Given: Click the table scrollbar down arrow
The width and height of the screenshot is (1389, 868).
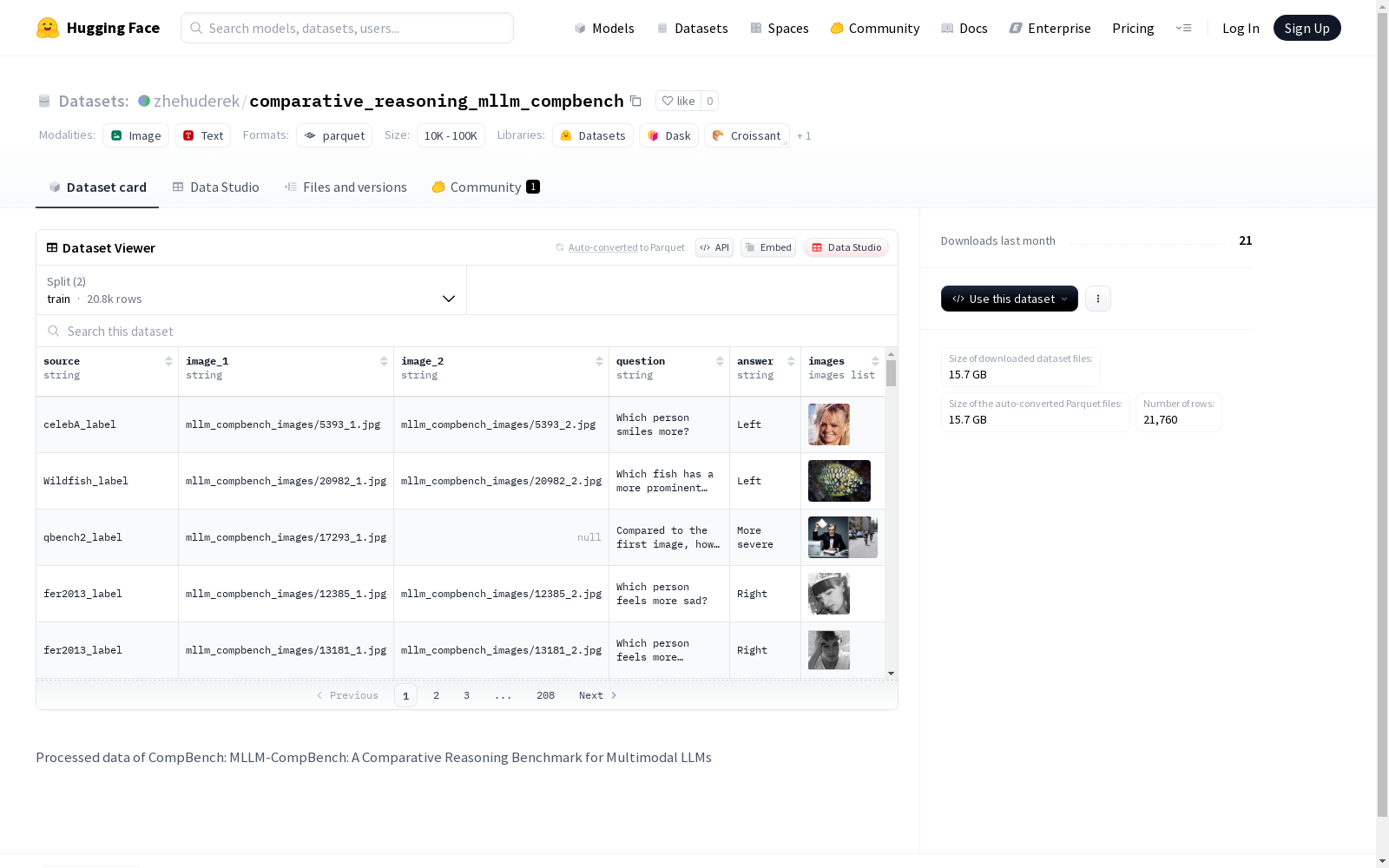Looking at the screenshot, I should tap(891, 674).
